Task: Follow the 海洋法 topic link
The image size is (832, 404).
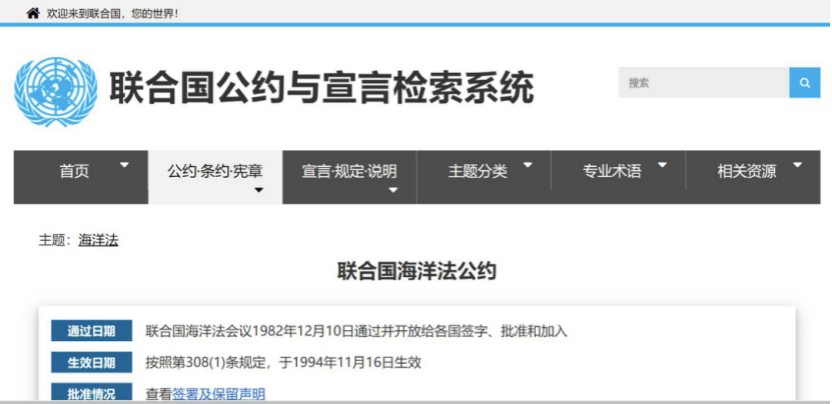Action: tap(98, 240)
